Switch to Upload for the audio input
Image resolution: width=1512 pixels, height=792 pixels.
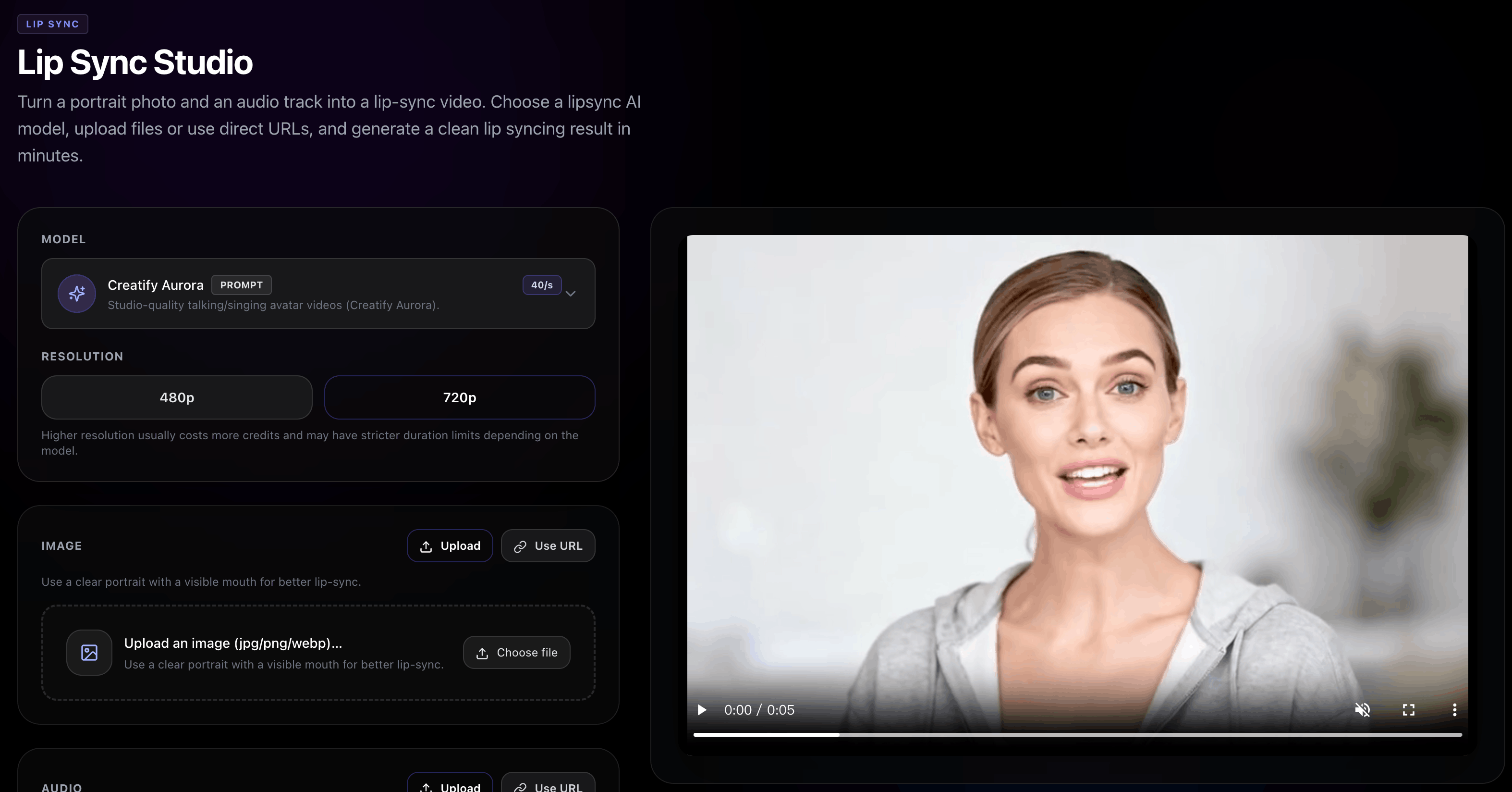(x=449, y=787)
